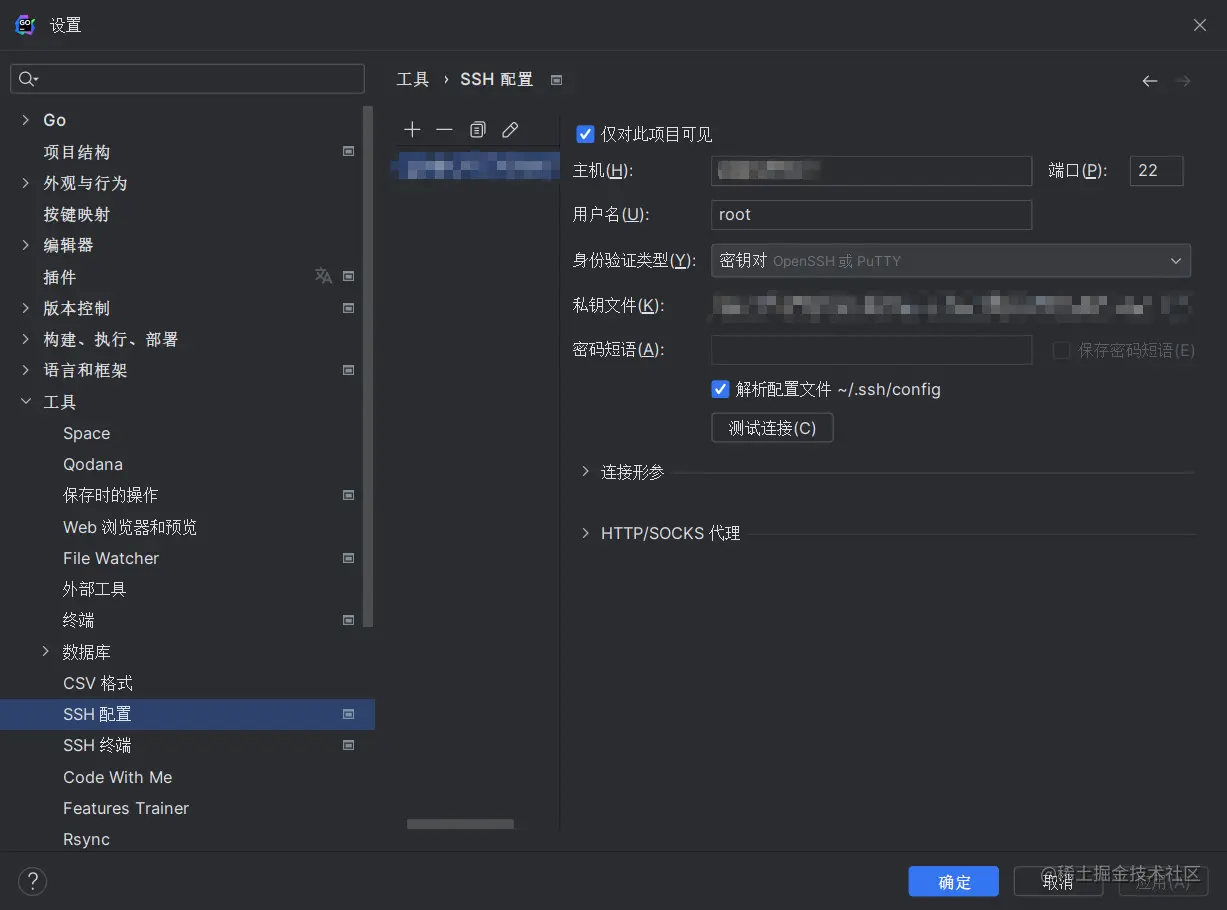Viewport: 1227px width, 910px height.
Task: Click the GoLand logo in title bar
Action: [x=25, y=25]
